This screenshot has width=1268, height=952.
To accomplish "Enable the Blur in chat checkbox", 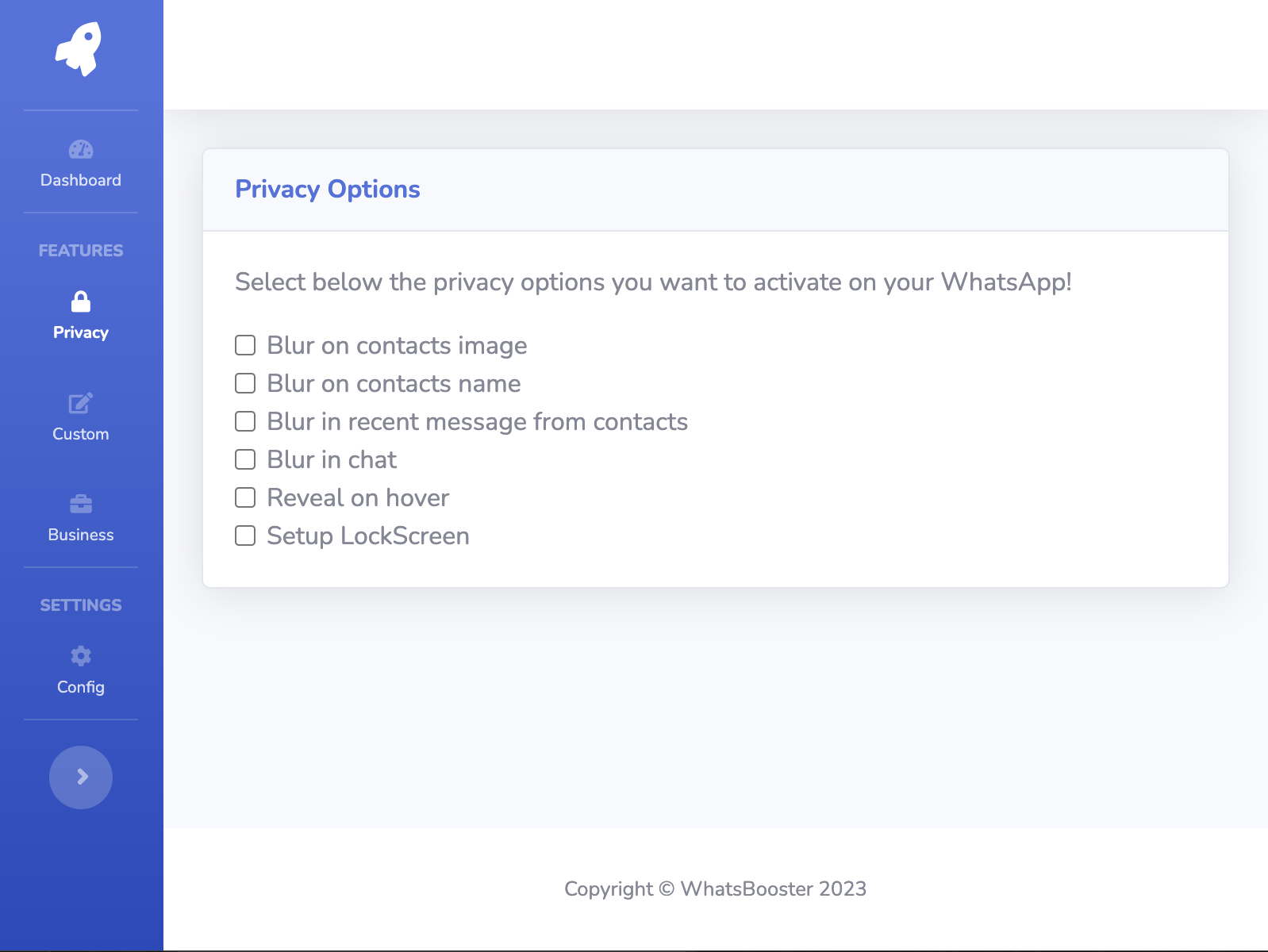I will [x=245, y=459].
